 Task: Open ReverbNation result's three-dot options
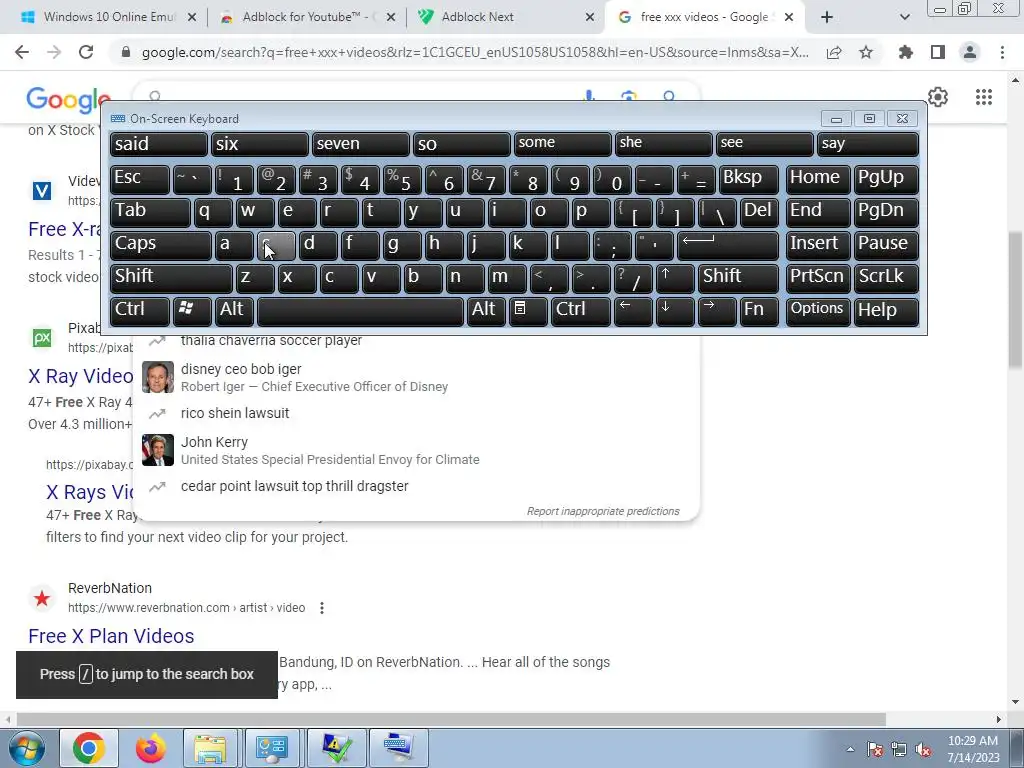(x=322, y=608)
